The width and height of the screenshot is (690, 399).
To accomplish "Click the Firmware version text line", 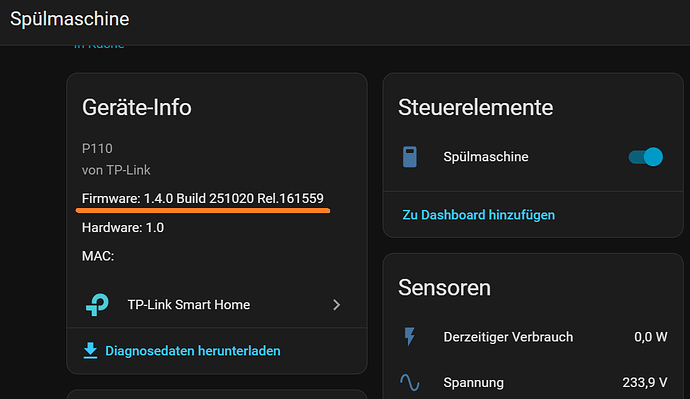I will (202, 198).
